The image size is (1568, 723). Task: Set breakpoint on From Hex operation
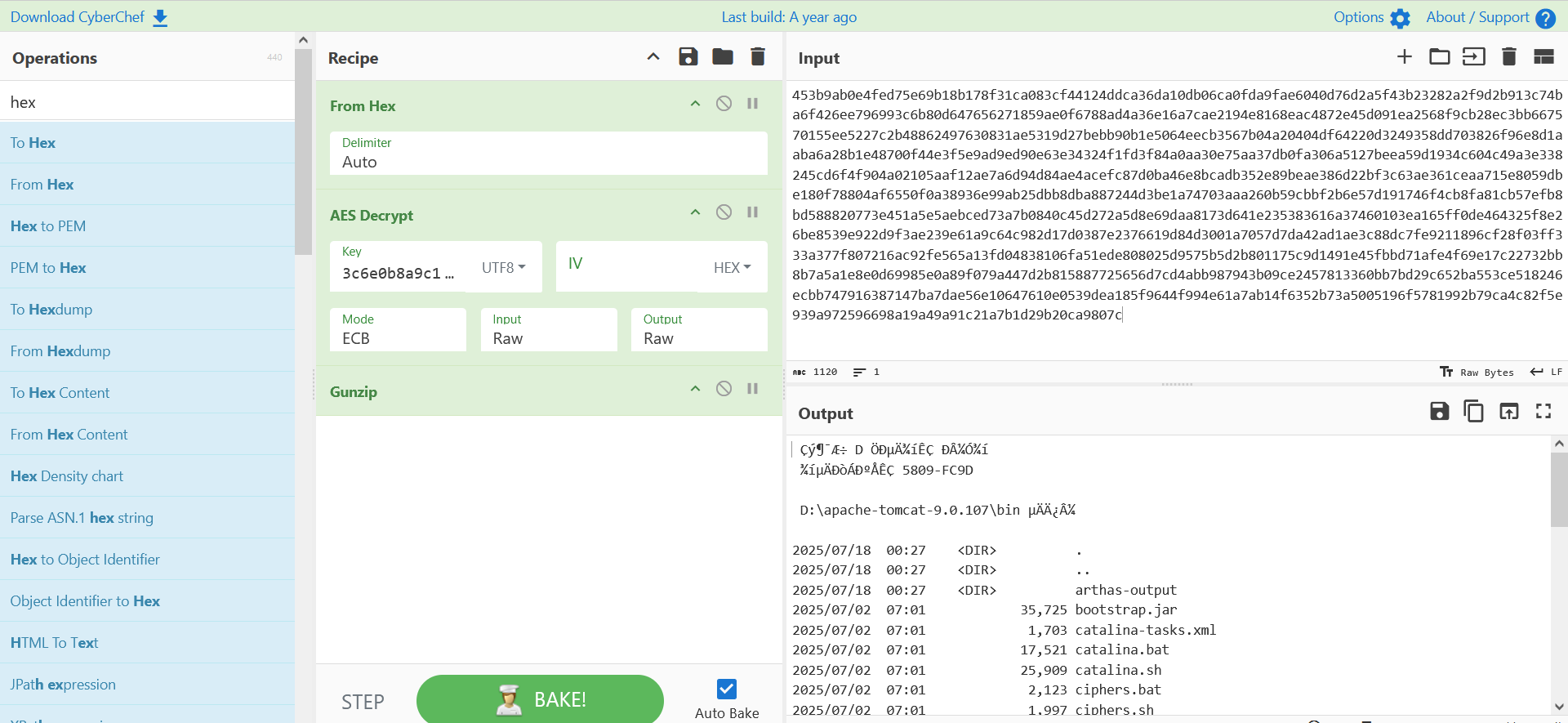(x=753, y=103)
